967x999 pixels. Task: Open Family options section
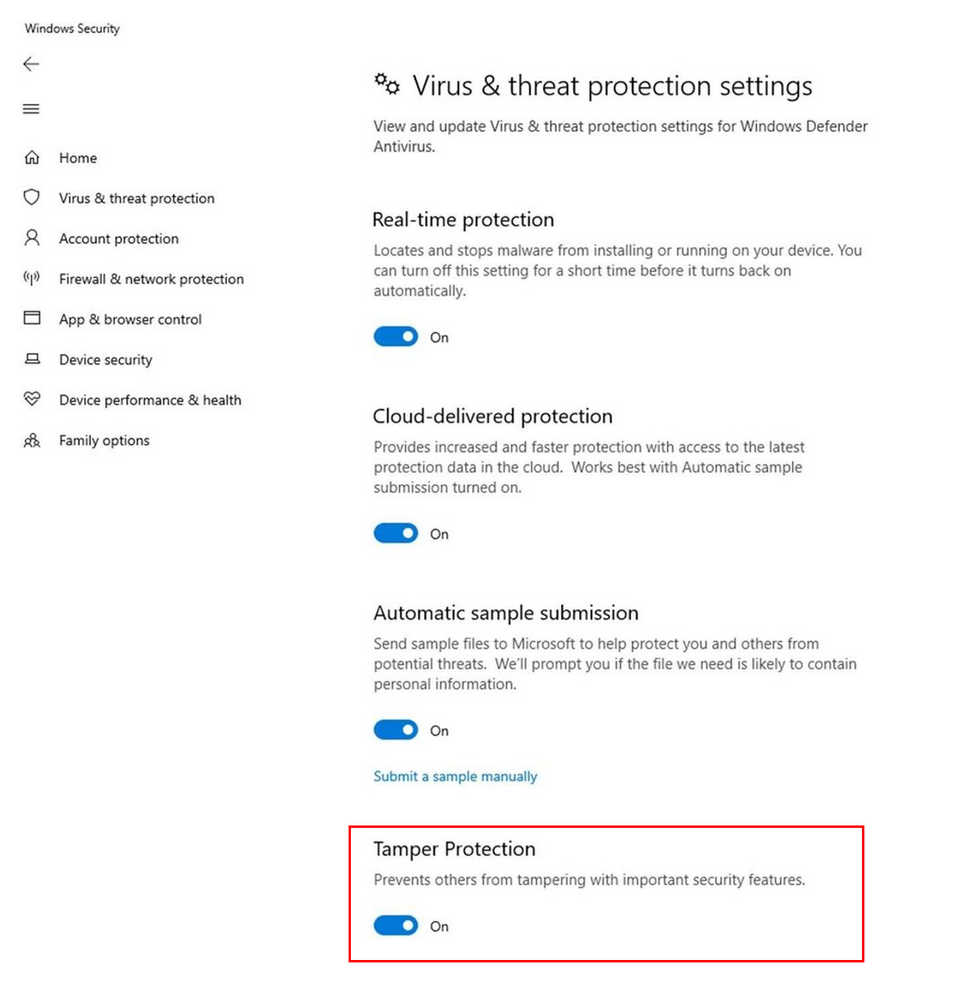tap(104, 440)
